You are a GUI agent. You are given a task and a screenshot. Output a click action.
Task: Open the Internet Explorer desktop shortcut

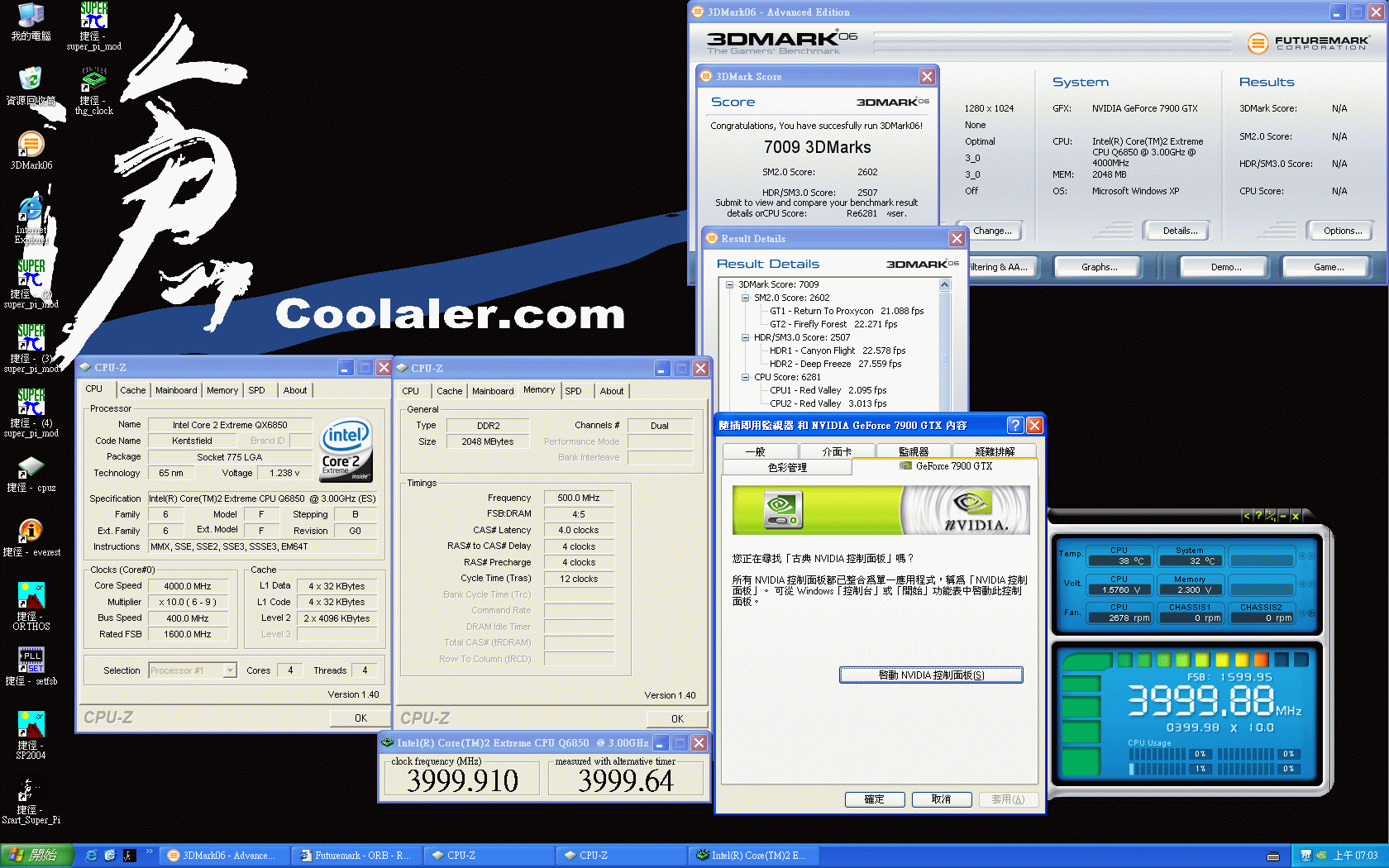tap(31, 220)
